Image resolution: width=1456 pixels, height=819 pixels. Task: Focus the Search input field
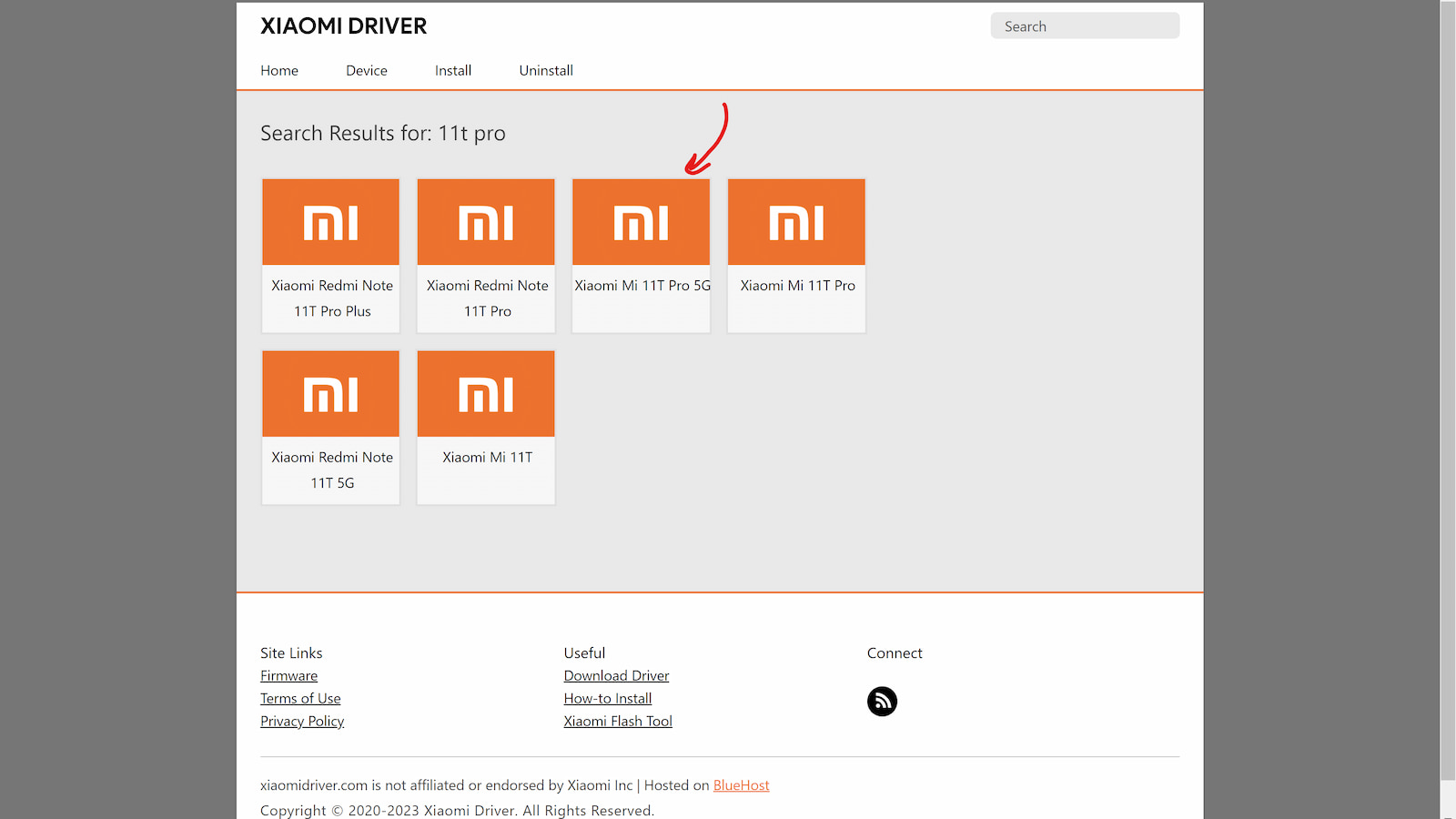(1085, 26)
